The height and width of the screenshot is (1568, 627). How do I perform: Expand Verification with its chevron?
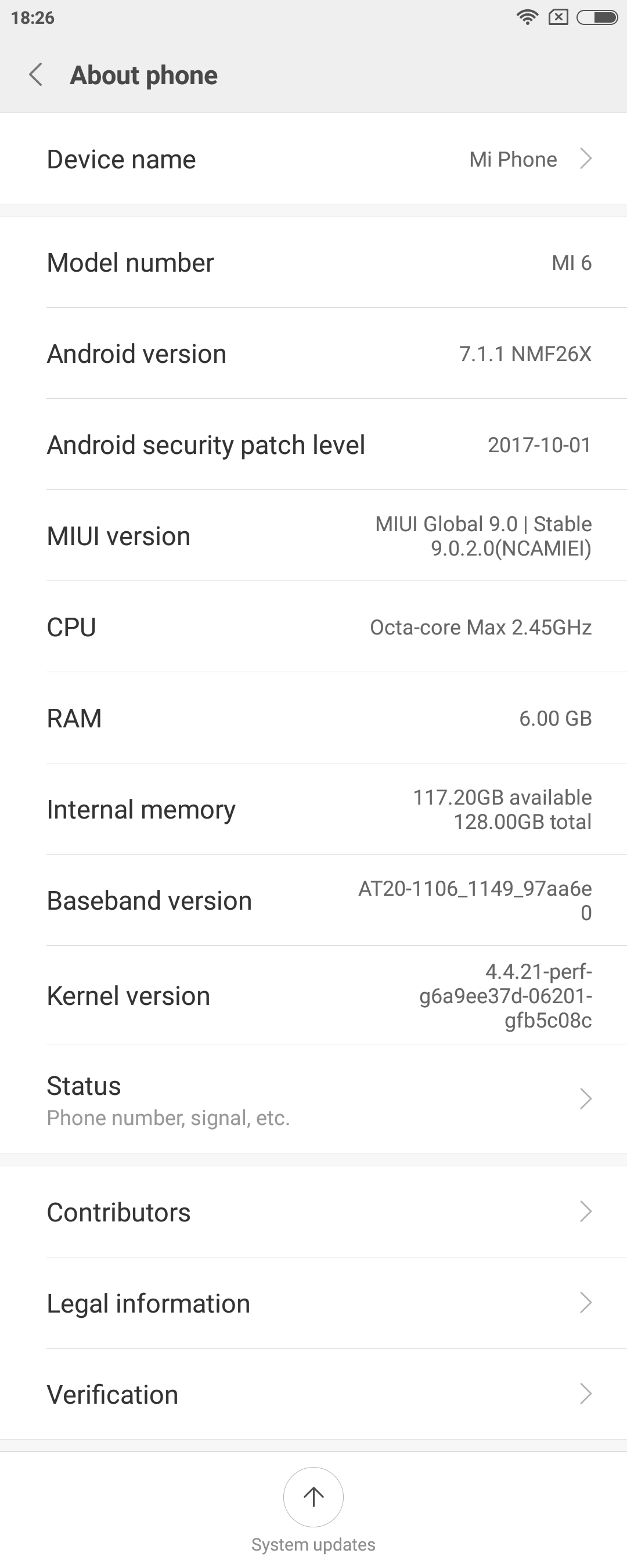click(586, 1393)
